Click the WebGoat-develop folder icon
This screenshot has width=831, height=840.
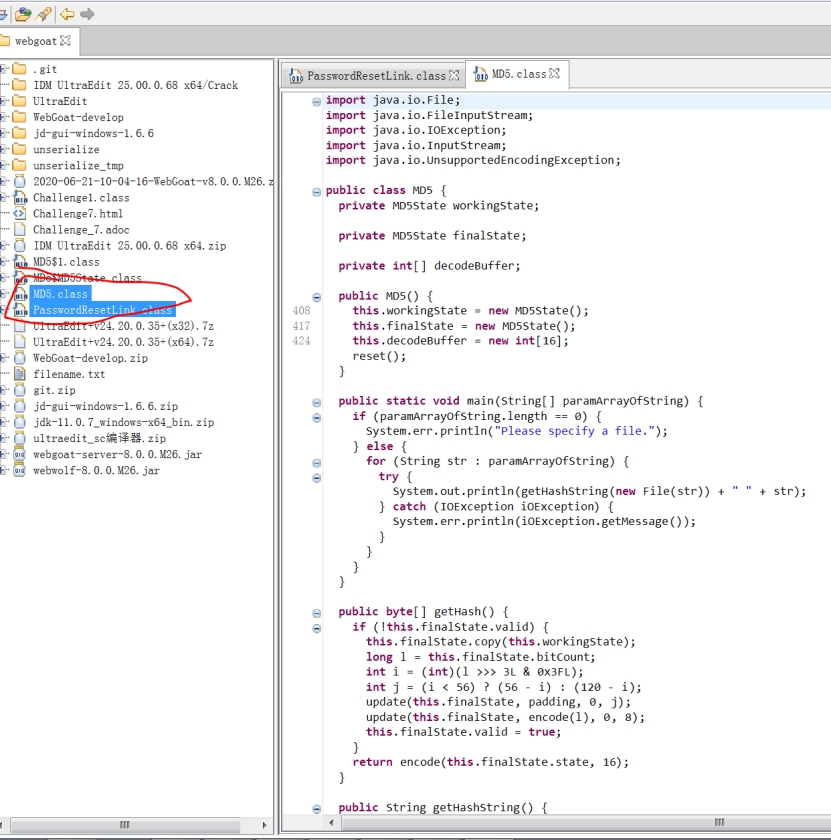(x=19, y=117)
